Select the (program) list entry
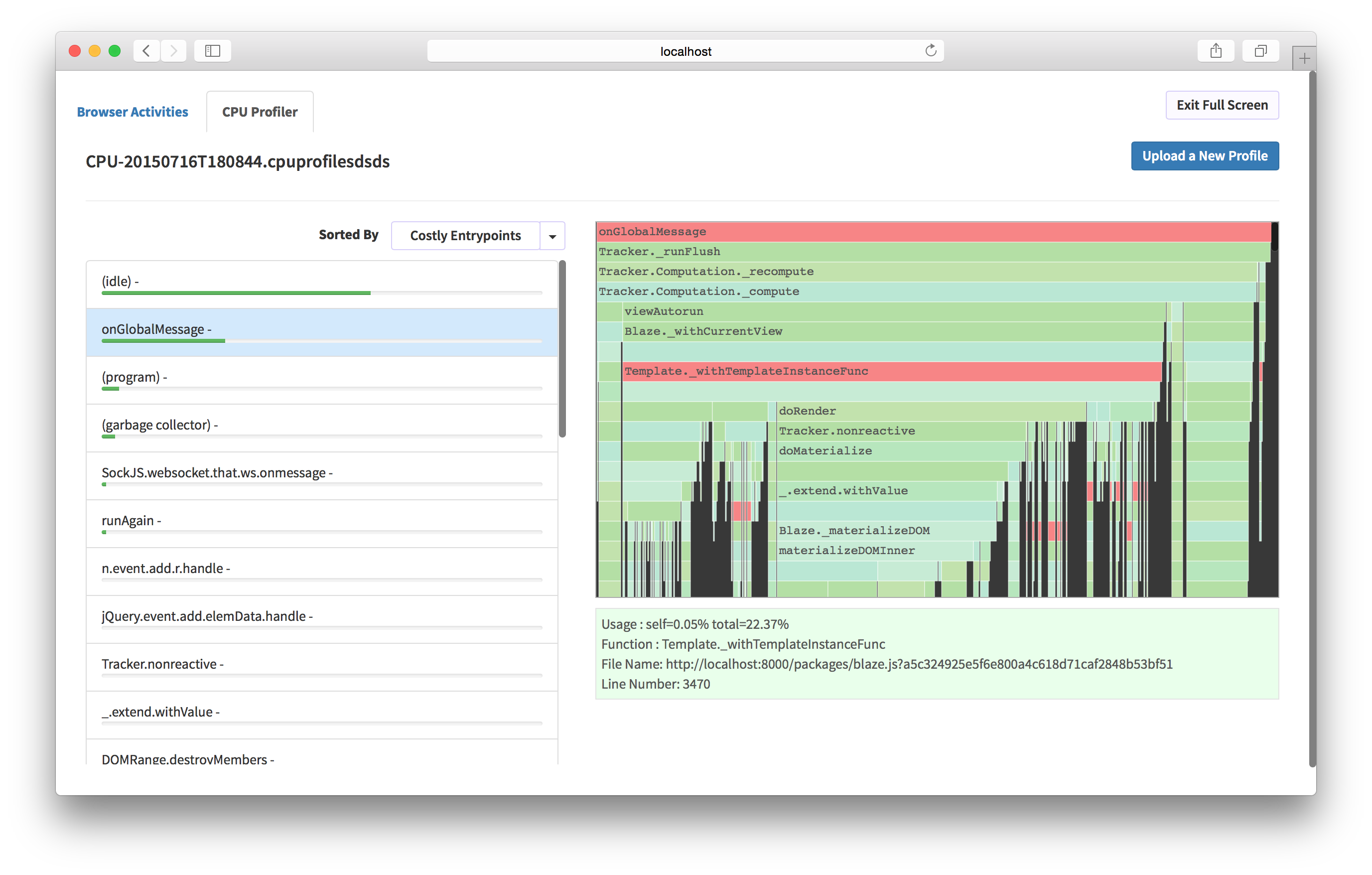This screenshot has width=1372, height=875. pos(322,380)
